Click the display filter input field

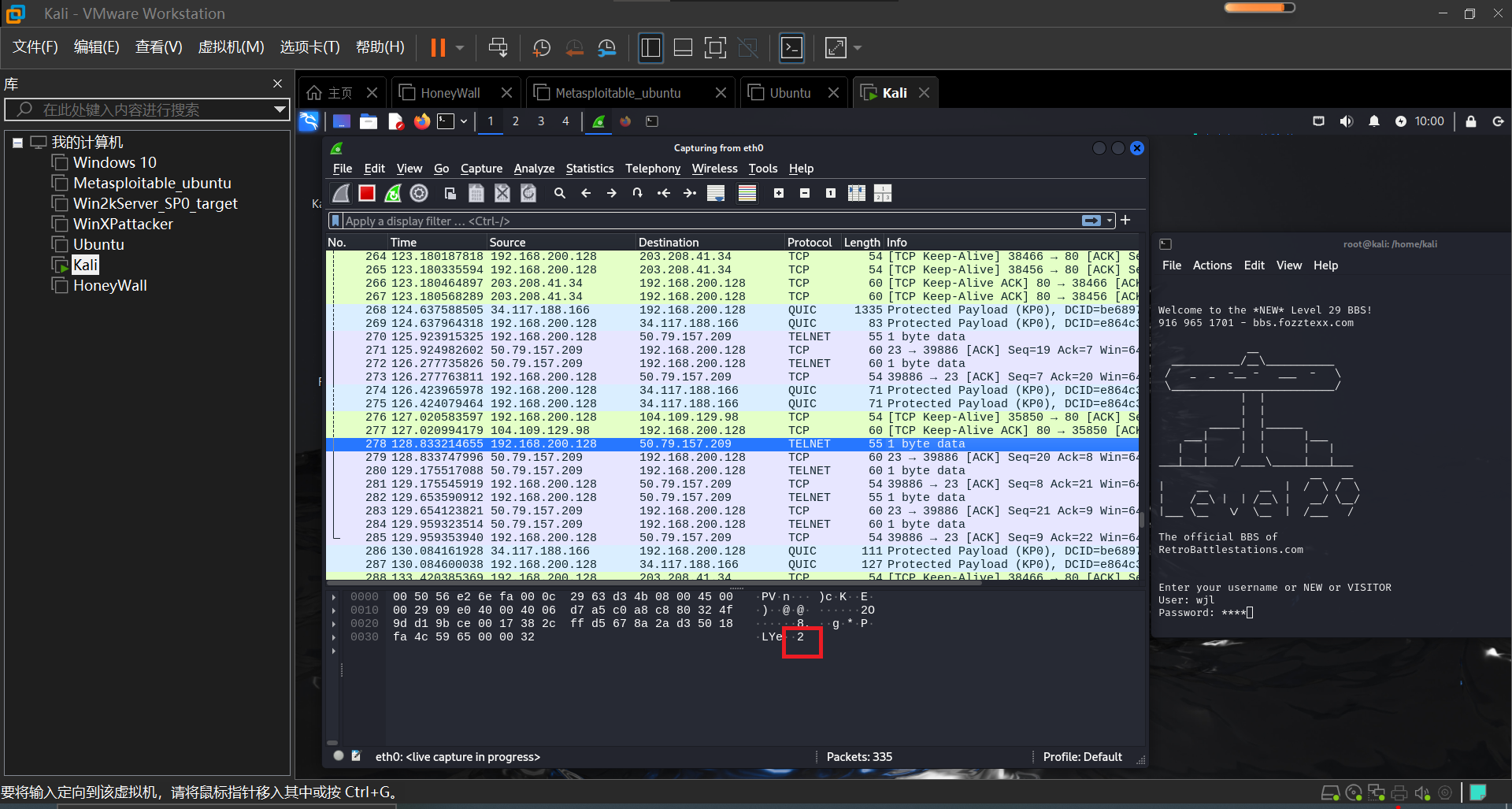point(709,221)
